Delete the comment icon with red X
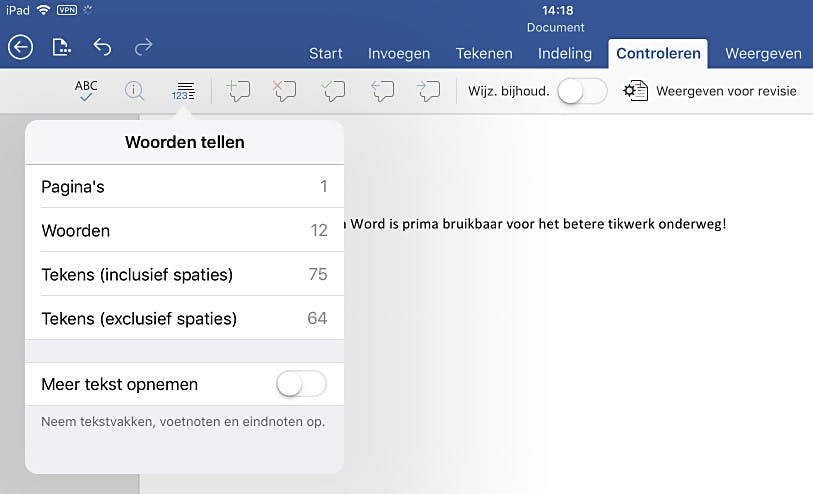Image resolution: width=813 pixels, height=494 pixels. click(x=285, y=91)
